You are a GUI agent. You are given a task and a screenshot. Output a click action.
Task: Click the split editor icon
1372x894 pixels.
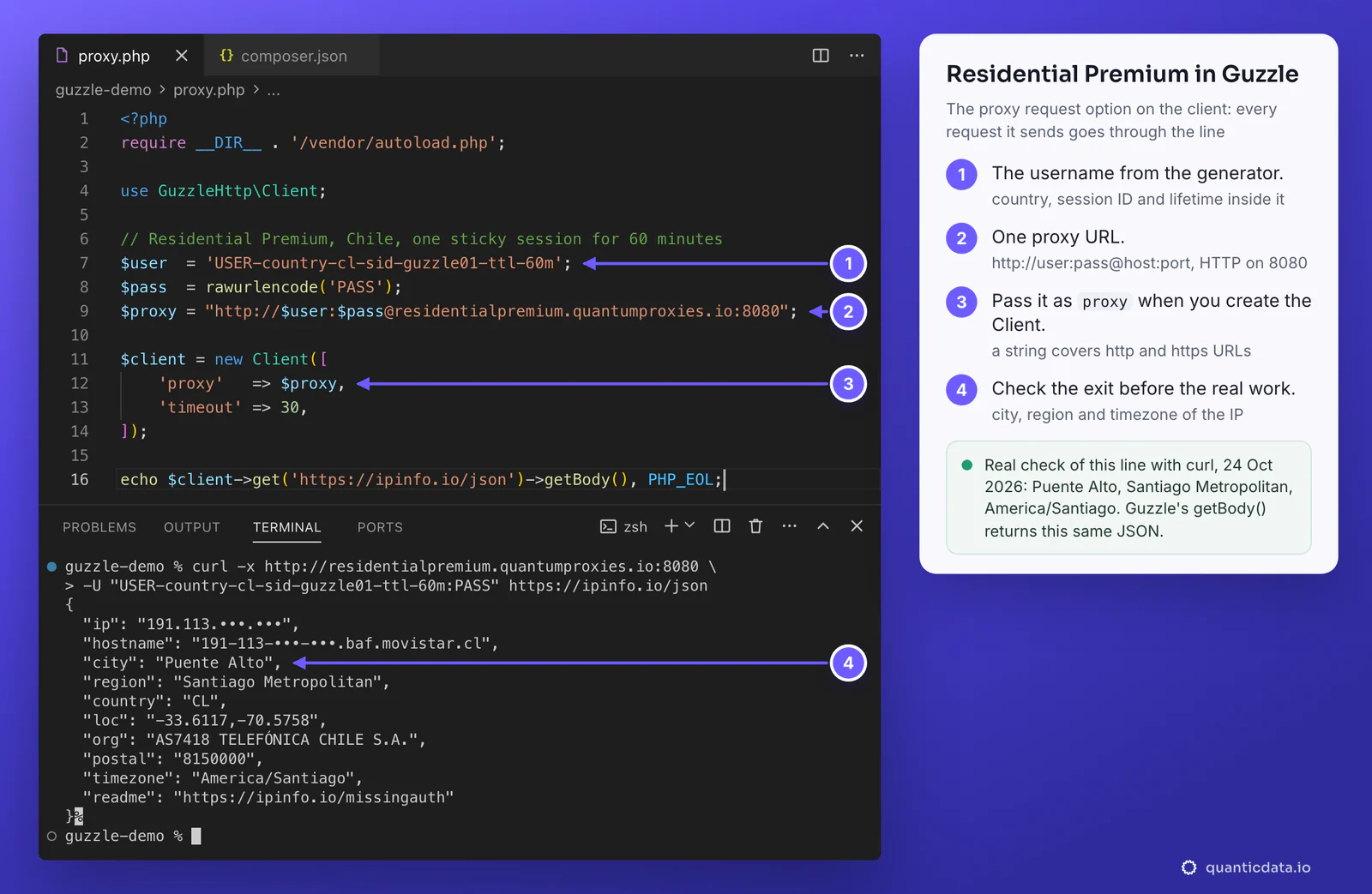pyautogui.click(x=821, y=56)
